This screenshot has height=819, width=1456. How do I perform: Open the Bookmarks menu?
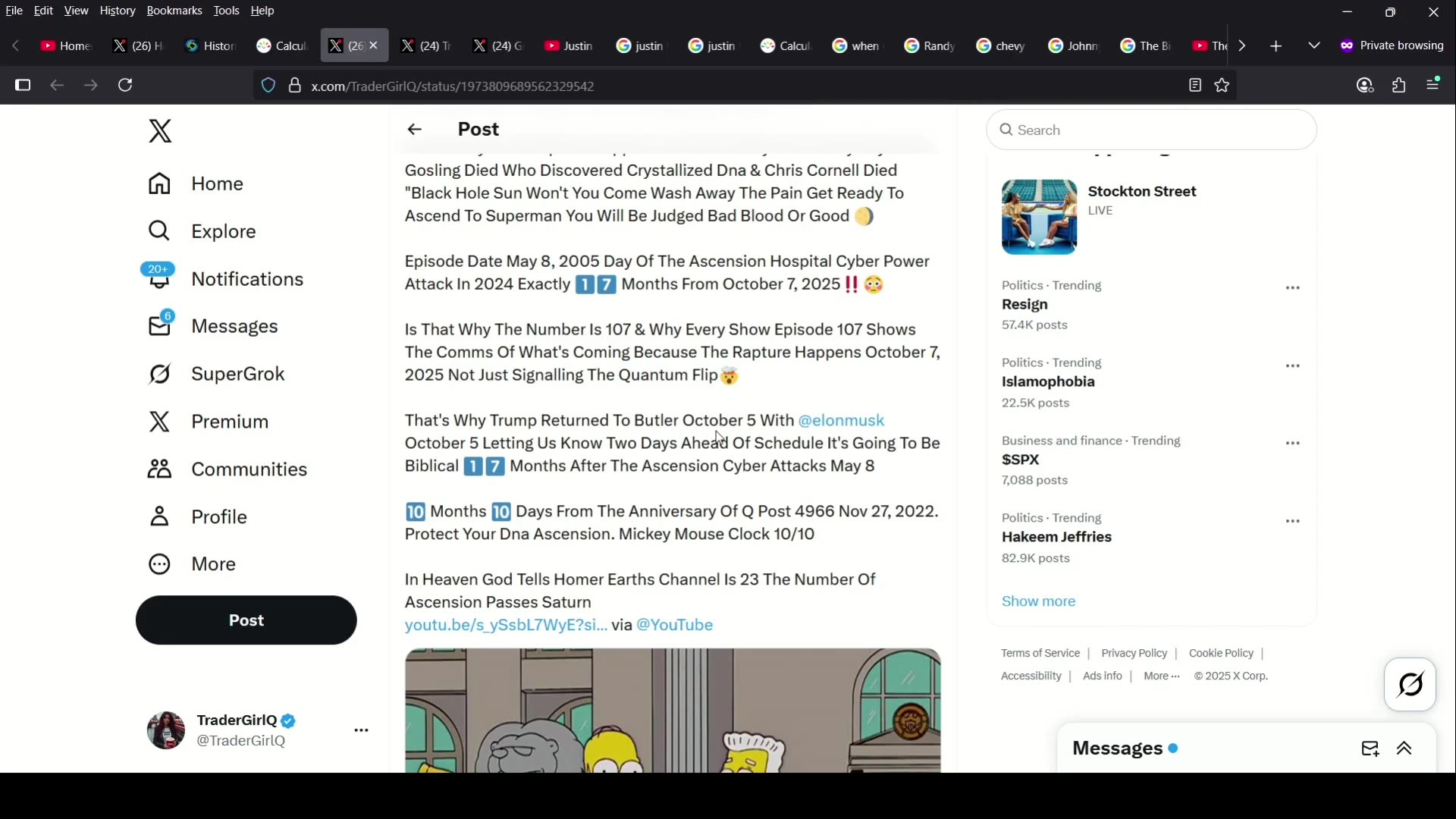click(x=174, y=11)
